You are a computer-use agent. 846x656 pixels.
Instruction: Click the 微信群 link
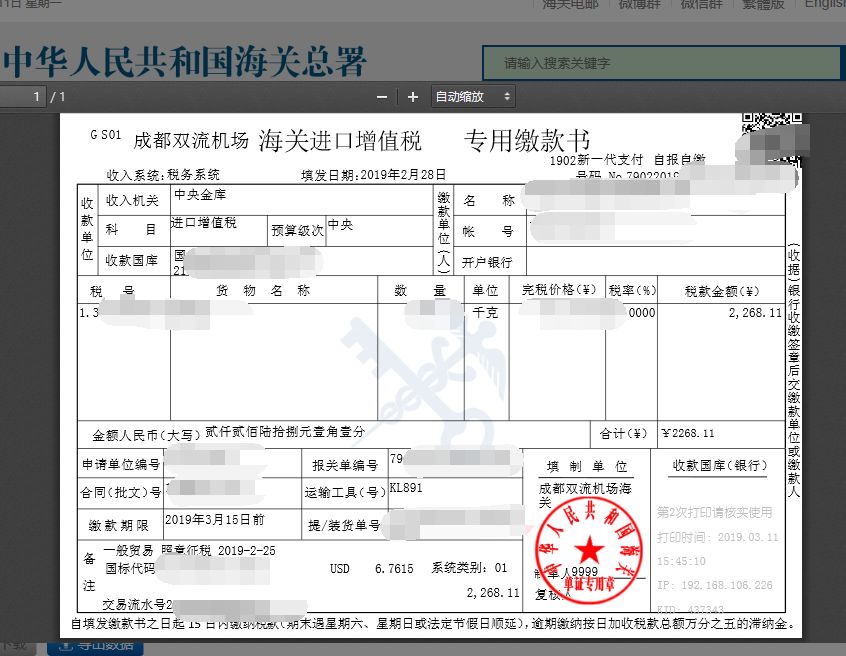point(701,5)
